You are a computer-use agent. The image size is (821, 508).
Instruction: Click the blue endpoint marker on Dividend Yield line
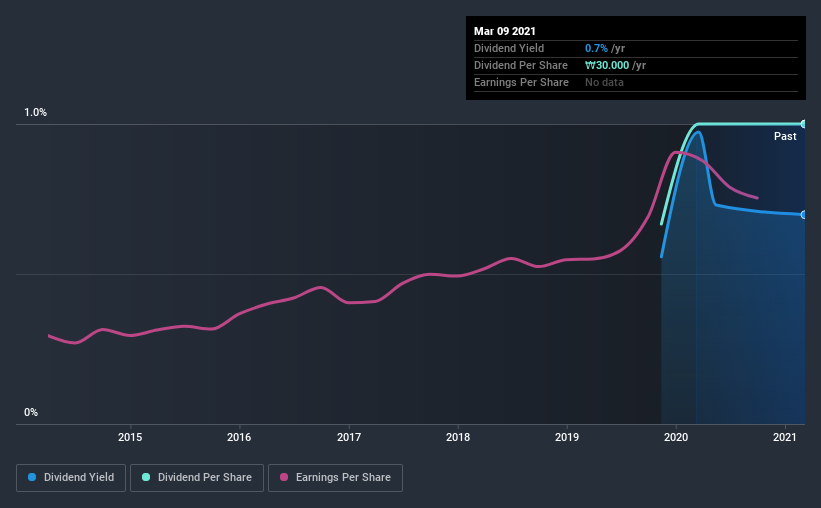pyautogui.click(x=803, y=215)
